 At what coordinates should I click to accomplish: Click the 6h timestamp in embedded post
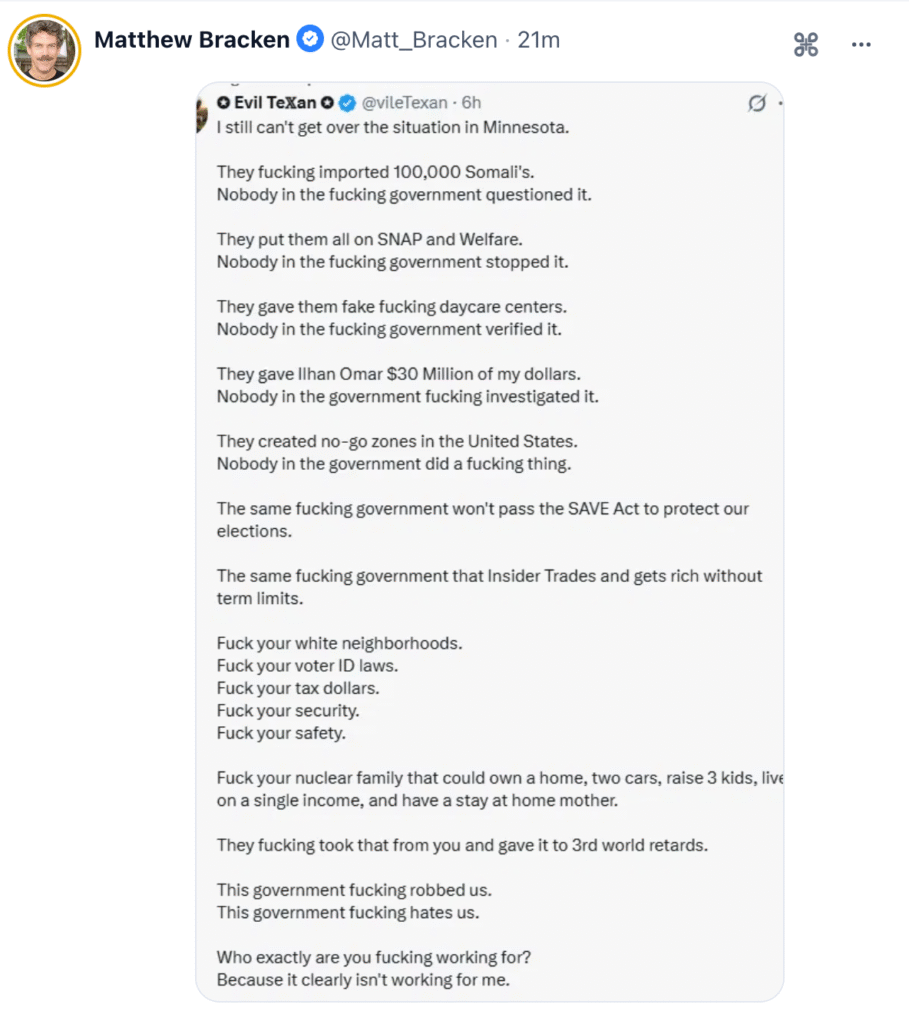[471, 102]
